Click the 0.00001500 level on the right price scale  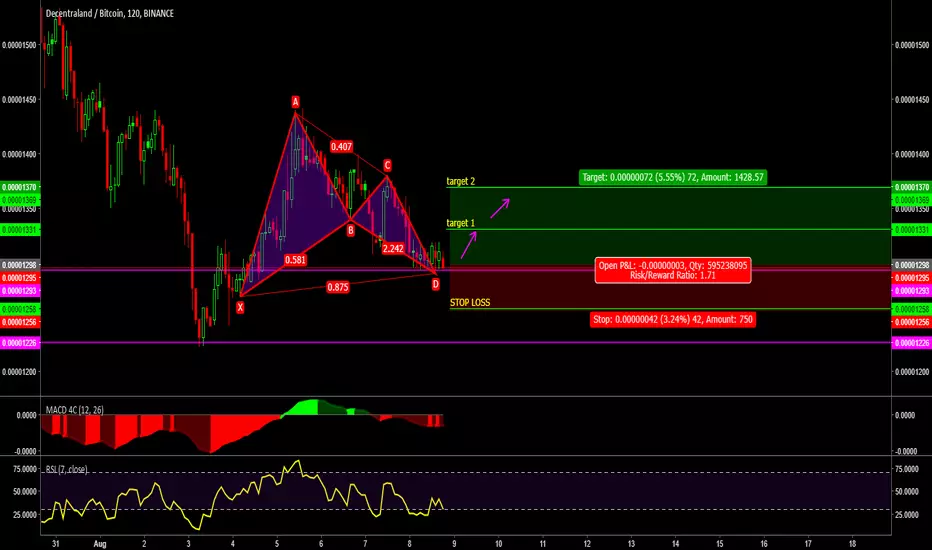point(912,45)
